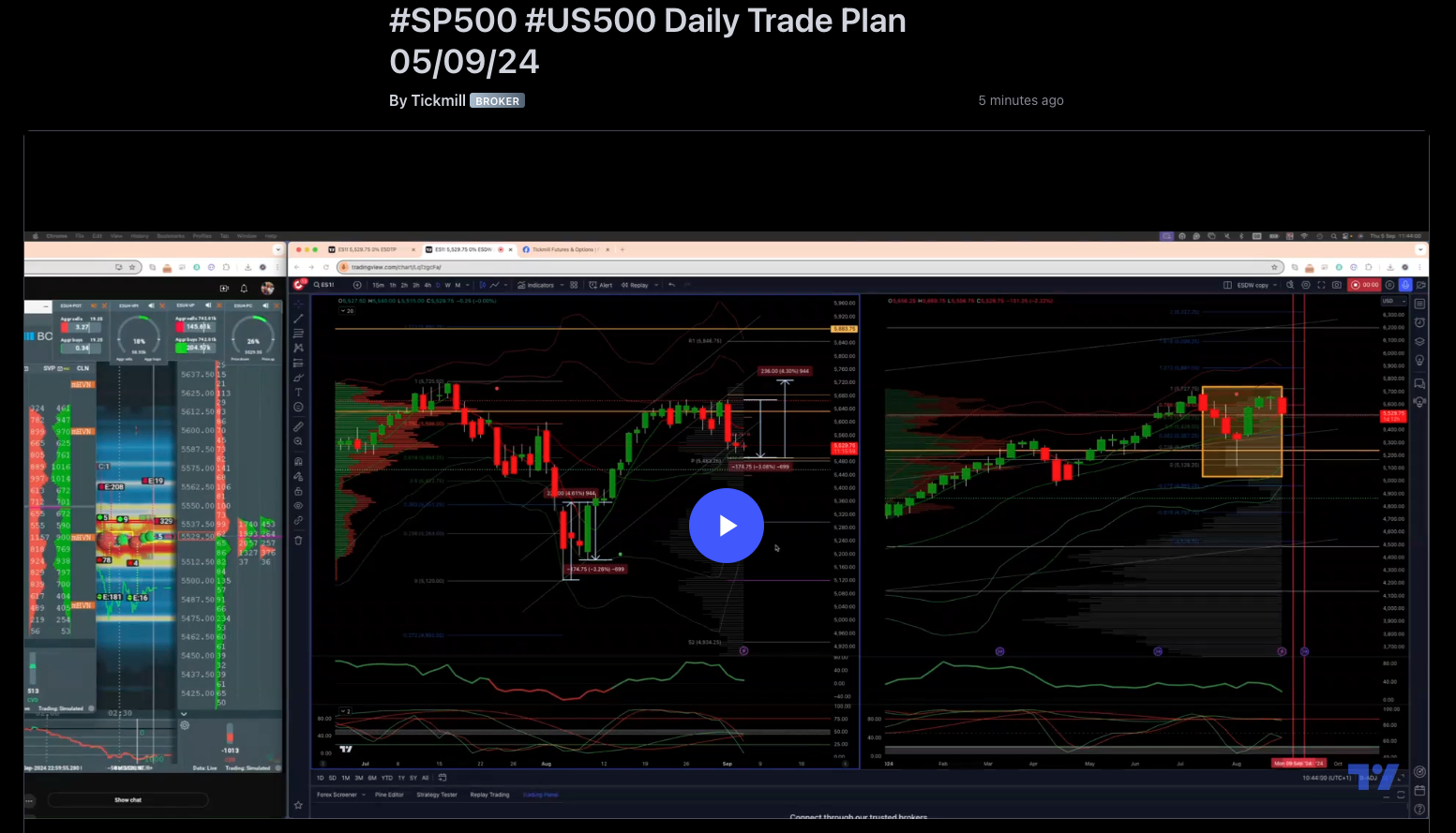
Task: Click the candlestick bar style icon
Action: (x=483, y=285)
